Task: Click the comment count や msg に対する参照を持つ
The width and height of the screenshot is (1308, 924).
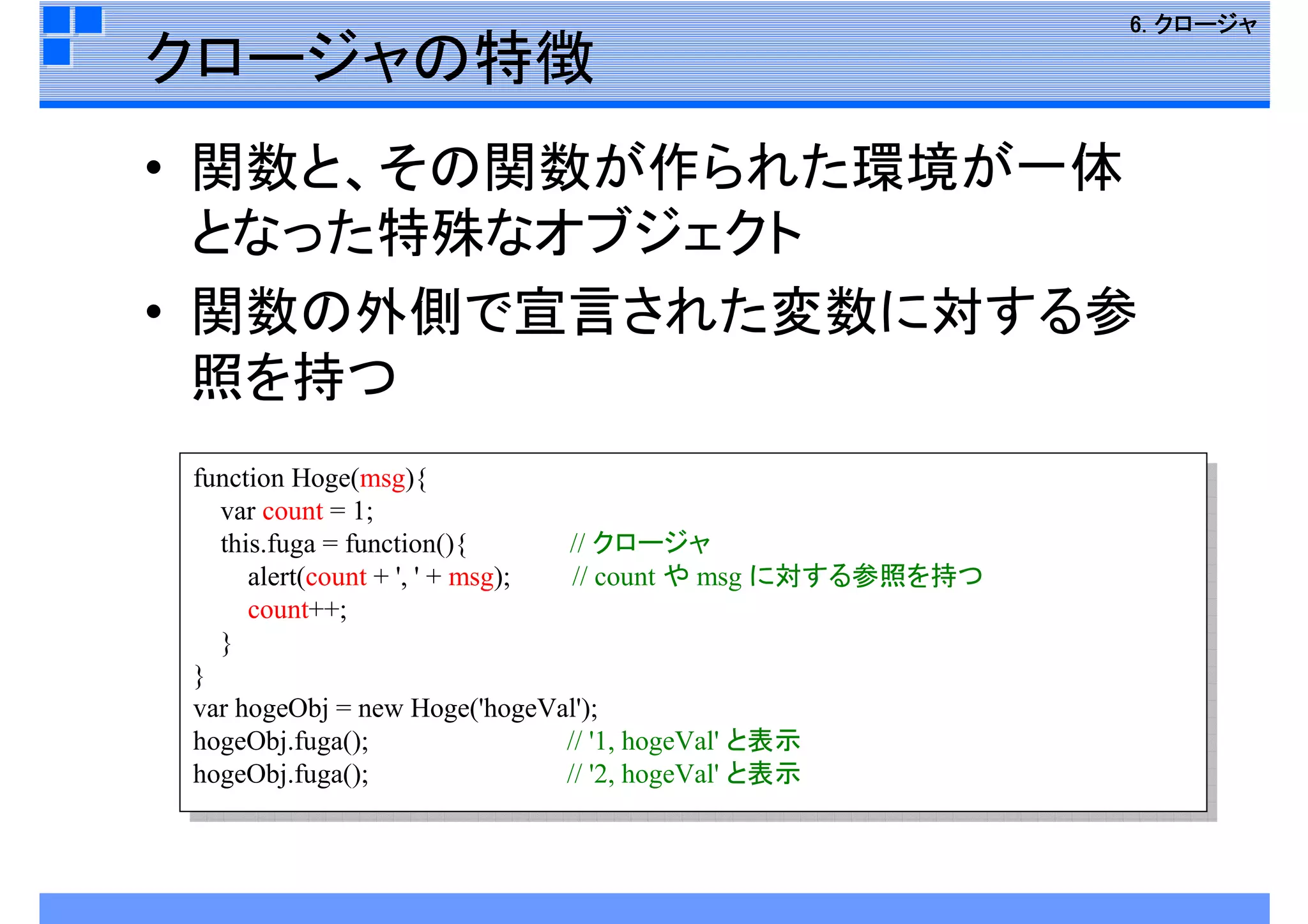Action: (x=777, y=576)
